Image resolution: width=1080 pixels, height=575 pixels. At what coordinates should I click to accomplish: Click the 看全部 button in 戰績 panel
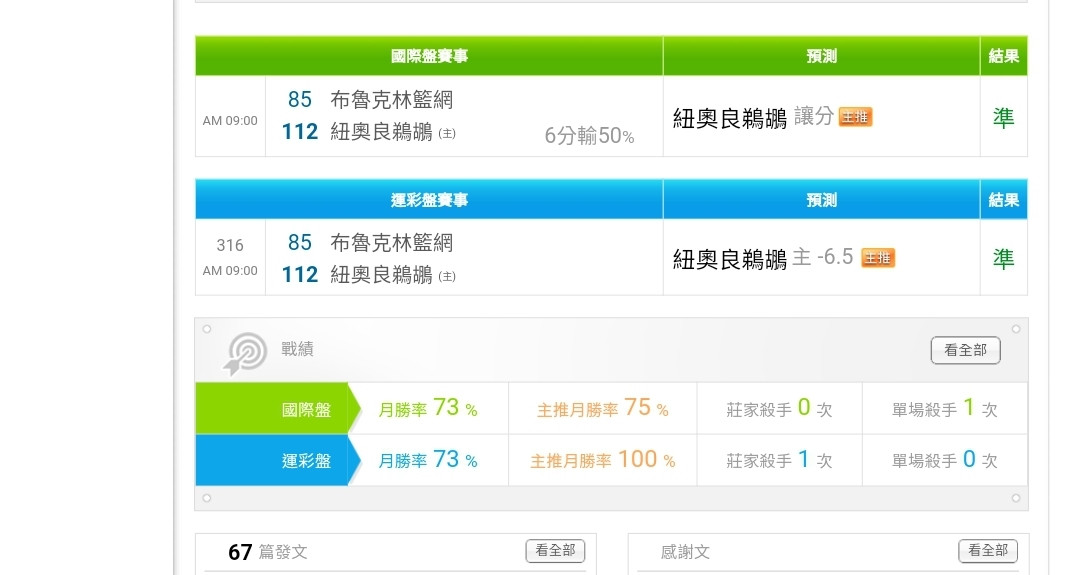click(965, 350)
